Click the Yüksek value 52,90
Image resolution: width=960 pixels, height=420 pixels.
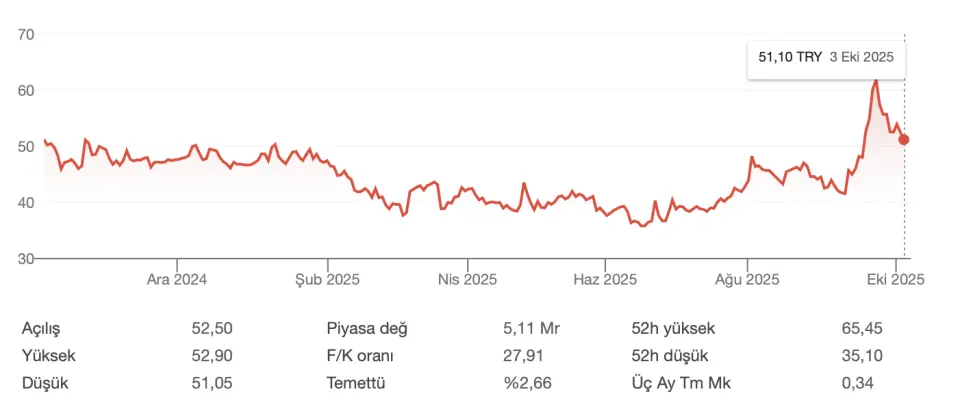click(212, 355)
